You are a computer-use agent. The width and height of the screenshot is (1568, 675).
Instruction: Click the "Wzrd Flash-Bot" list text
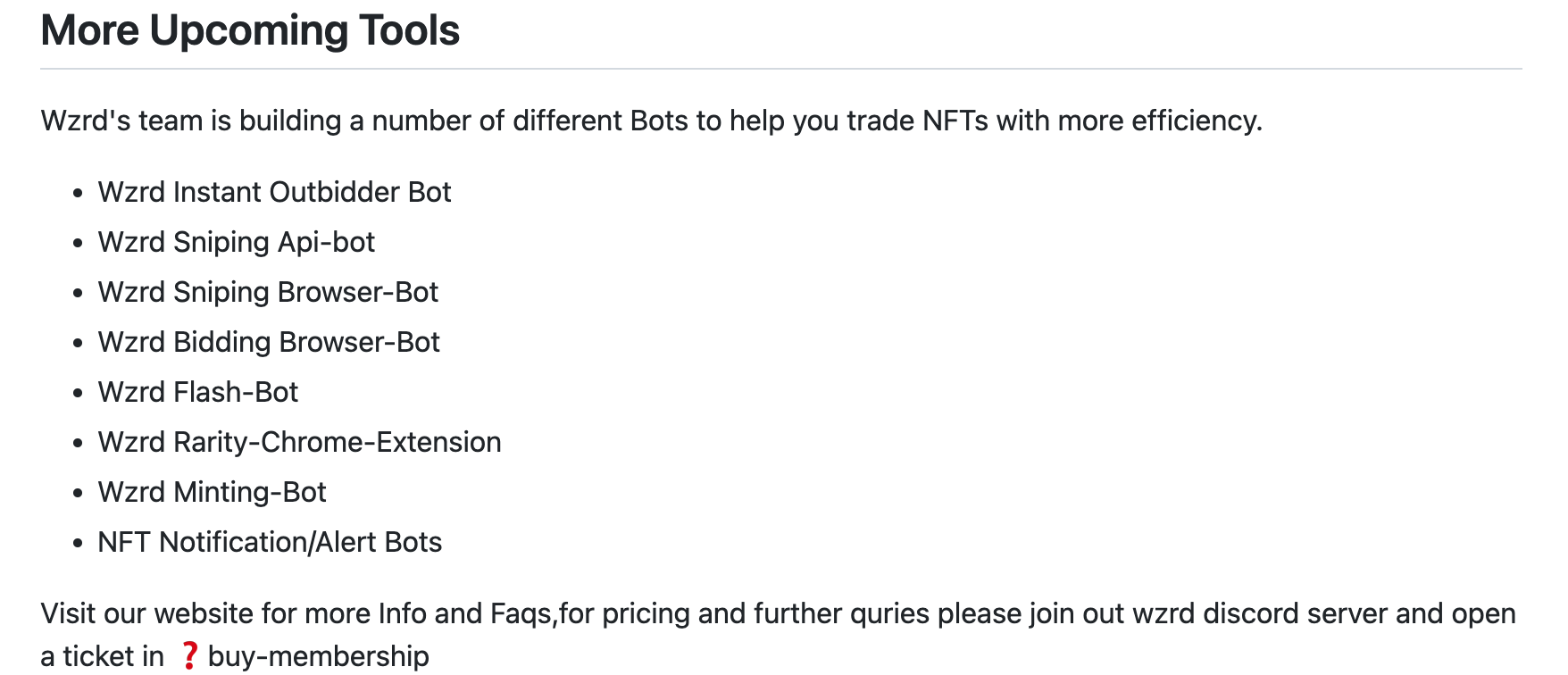click(197, 392)
